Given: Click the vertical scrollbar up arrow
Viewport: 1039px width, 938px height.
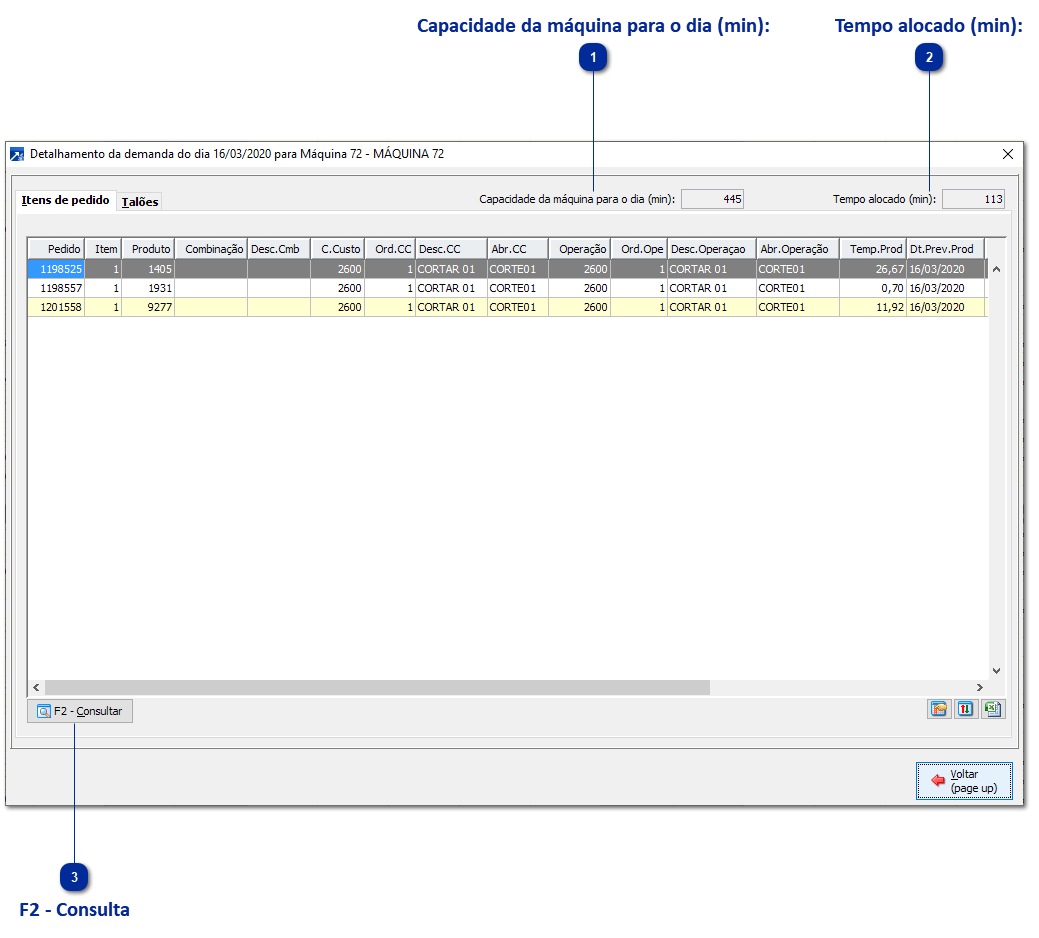Looking at the screenshot, I should [996, 270].
